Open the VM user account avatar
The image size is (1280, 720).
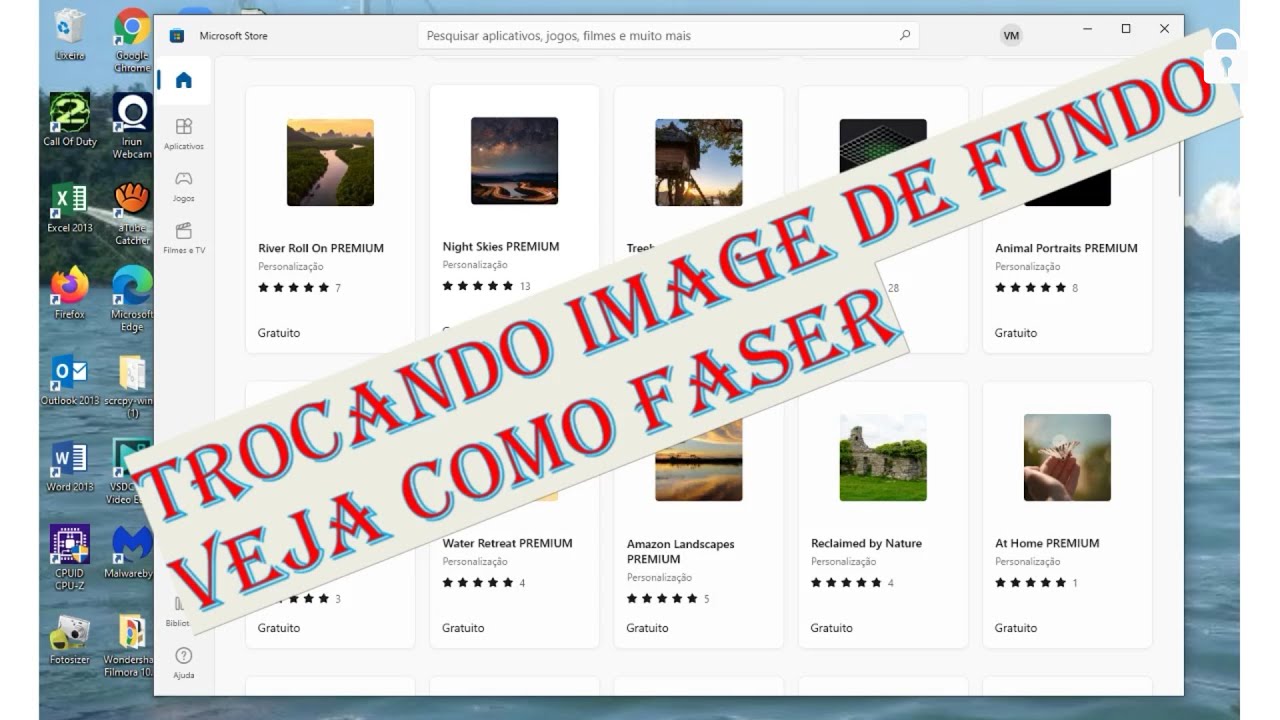[1011, 35]
